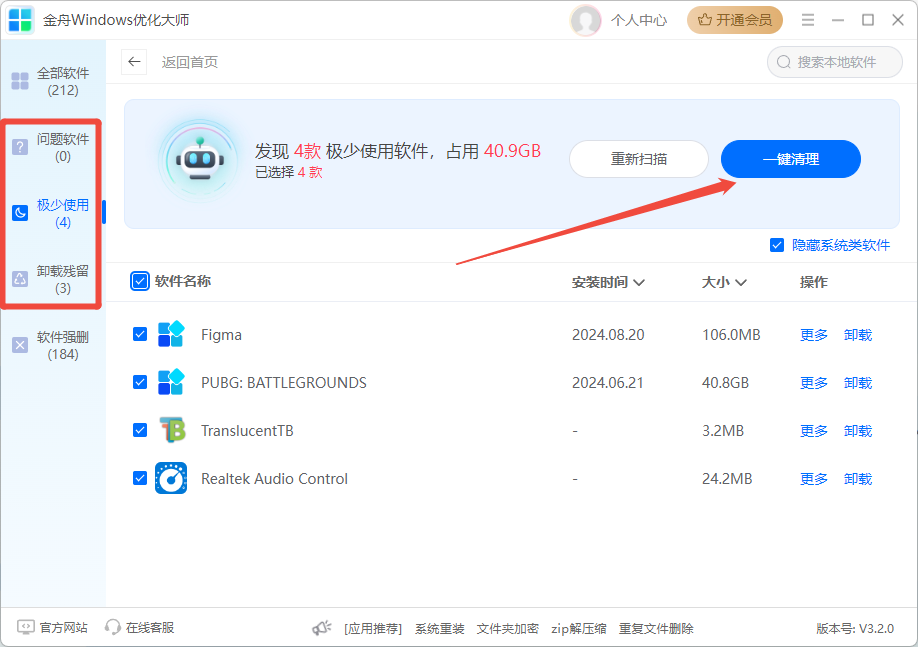918x647 pixels.
Task: Open the 文件夹加密 recommendation link
Action: [507, 629]
